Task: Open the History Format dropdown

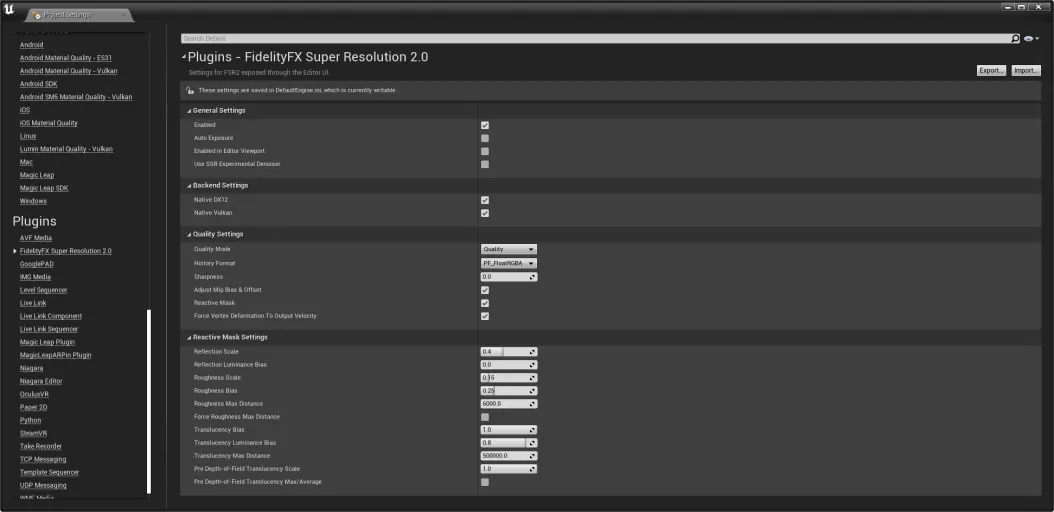Action: (508, 263)
